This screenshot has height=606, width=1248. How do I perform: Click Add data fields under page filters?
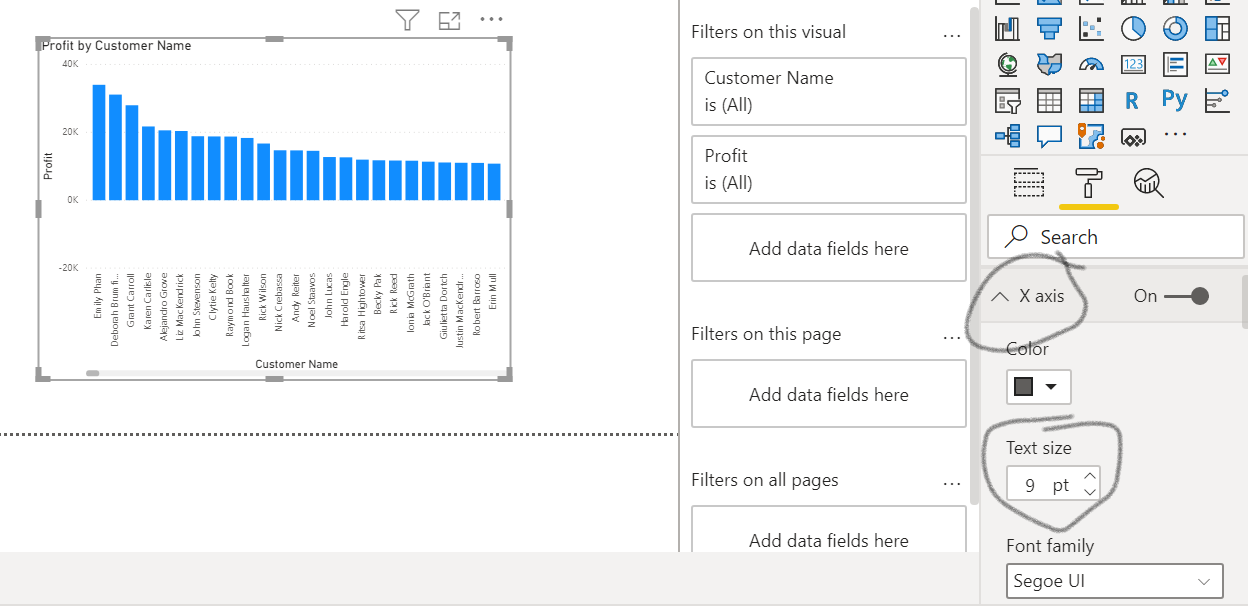pyautogui.click(x=828, y=394)
